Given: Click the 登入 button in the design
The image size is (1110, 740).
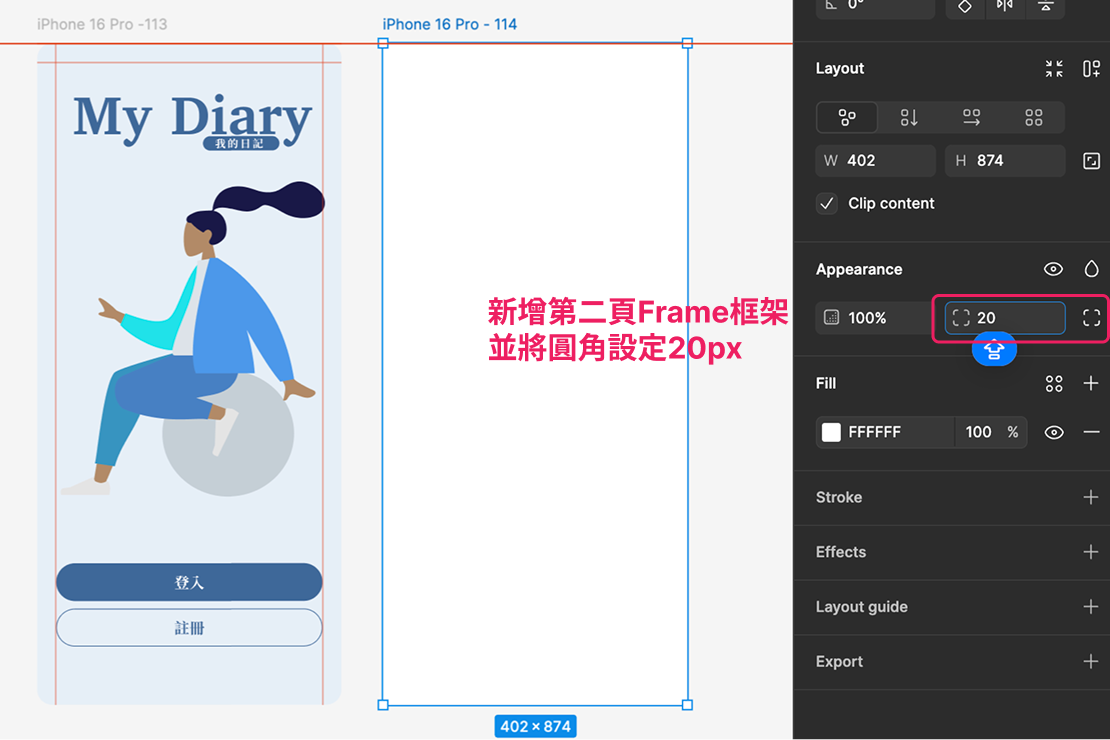Looking at the screenshot, I should click(x=189, y=582).
